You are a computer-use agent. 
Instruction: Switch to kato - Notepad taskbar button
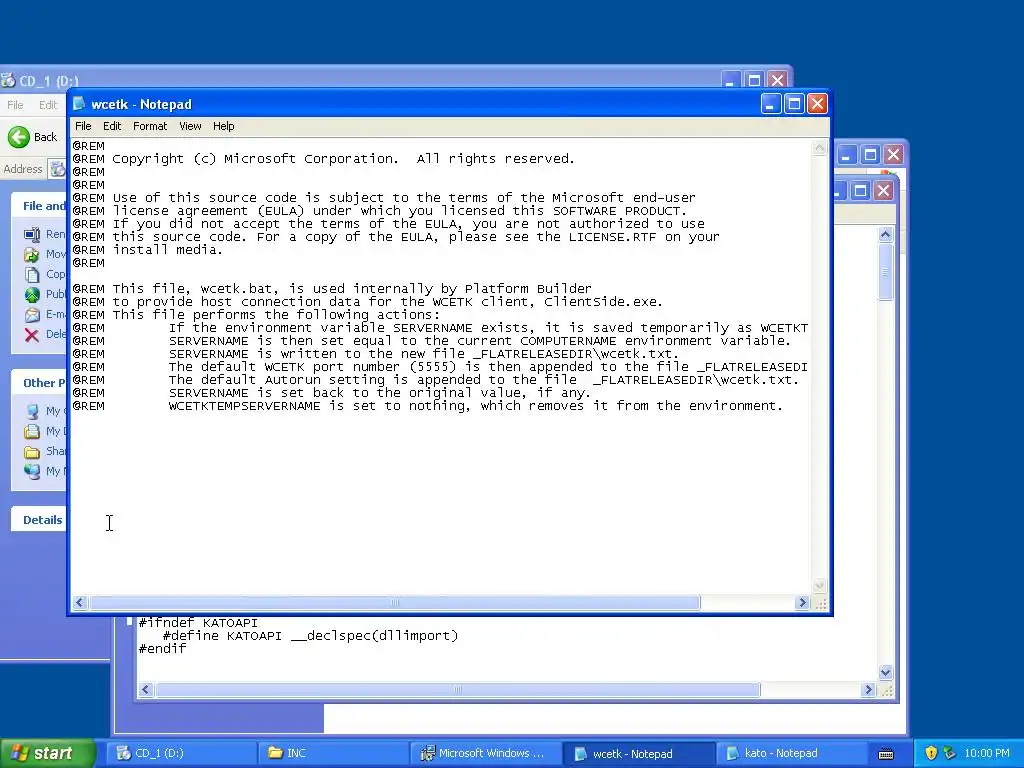790,753
